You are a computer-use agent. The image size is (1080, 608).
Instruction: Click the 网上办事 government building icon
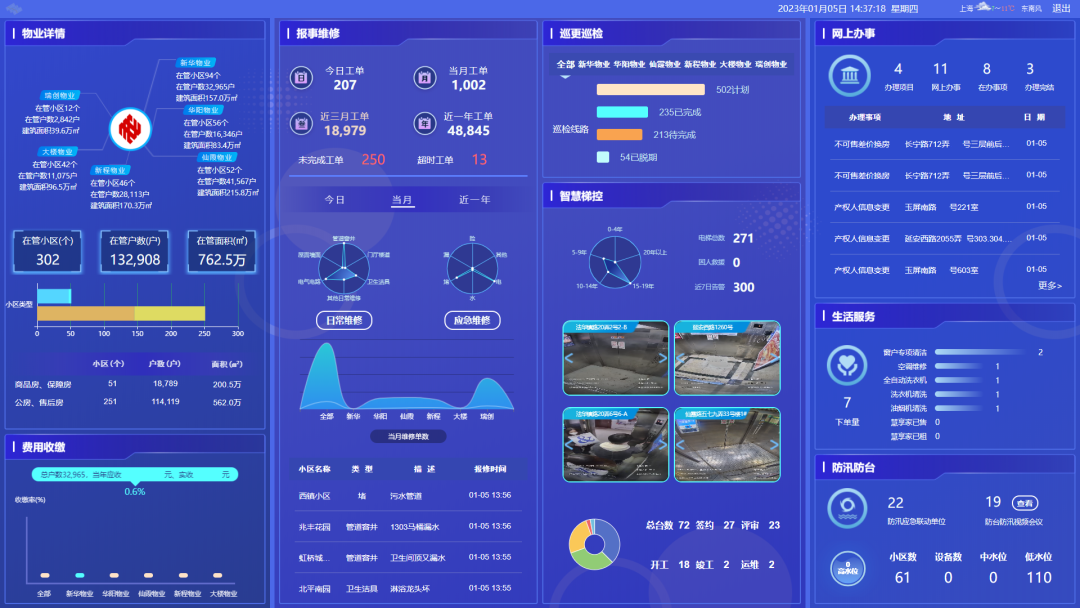coord(848,75)
